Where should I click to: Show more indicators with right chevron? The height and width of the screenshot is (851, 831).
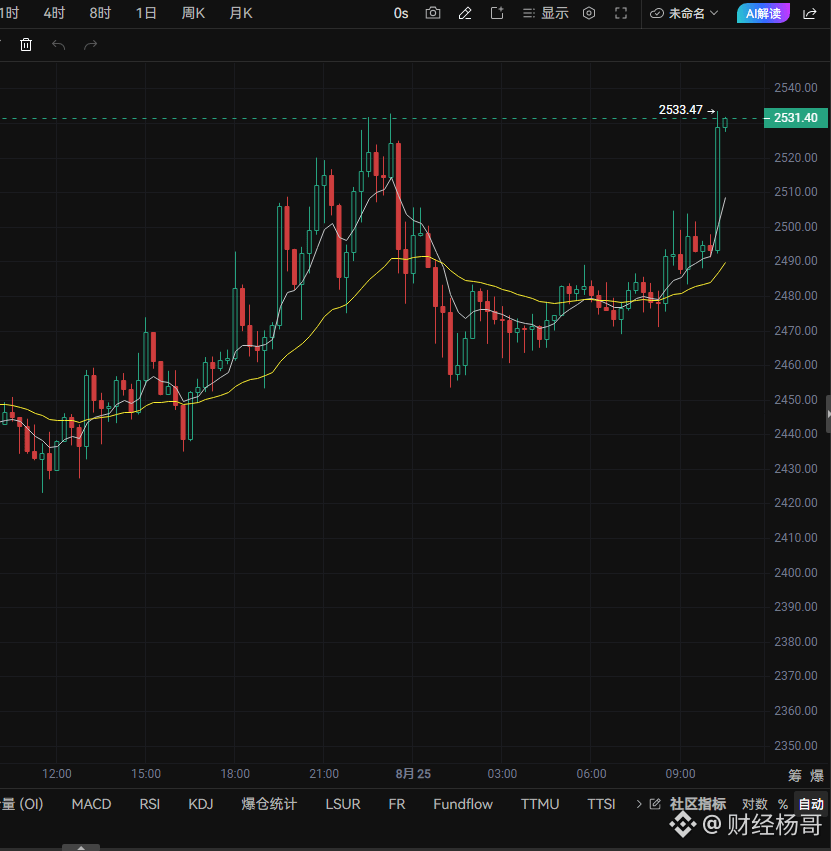click(639, 804)
